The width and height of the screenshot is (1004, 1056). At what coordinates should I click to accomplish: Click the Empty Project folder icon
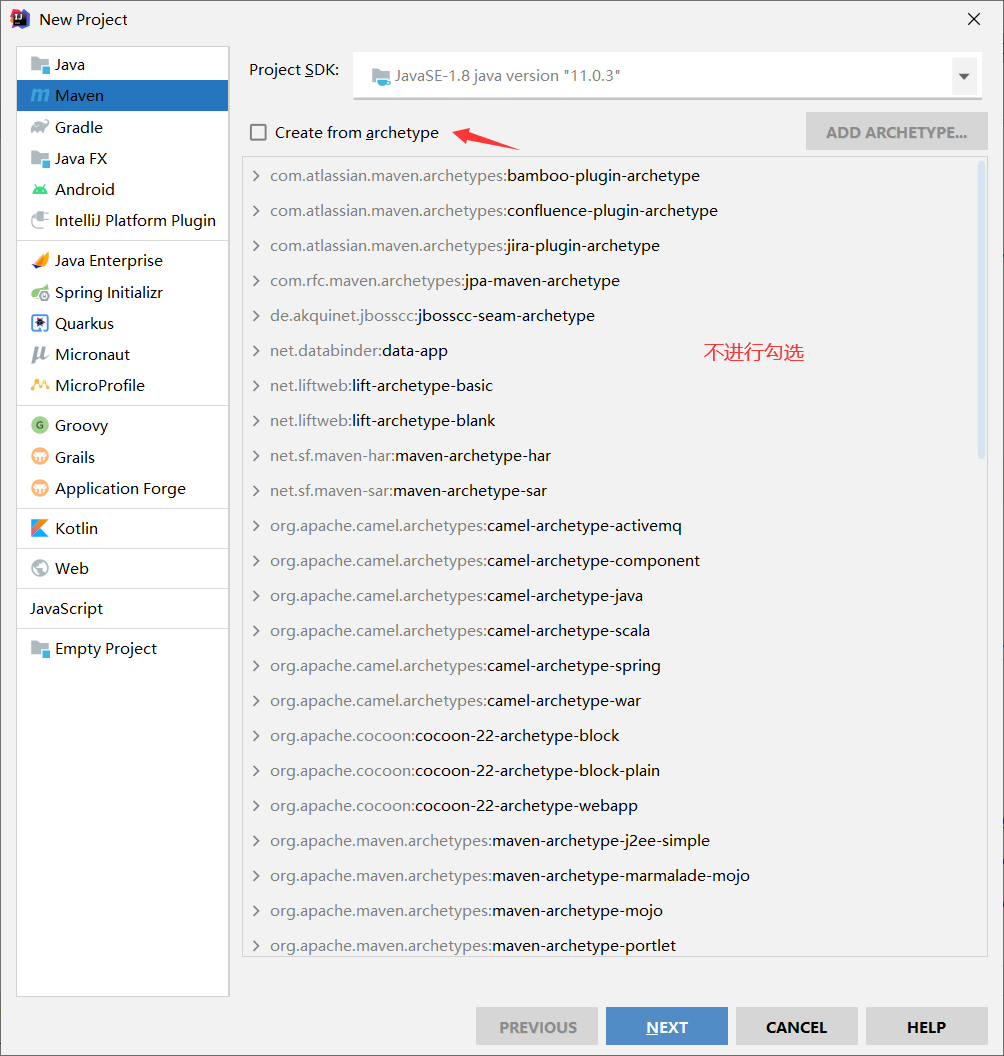(40, 649)
